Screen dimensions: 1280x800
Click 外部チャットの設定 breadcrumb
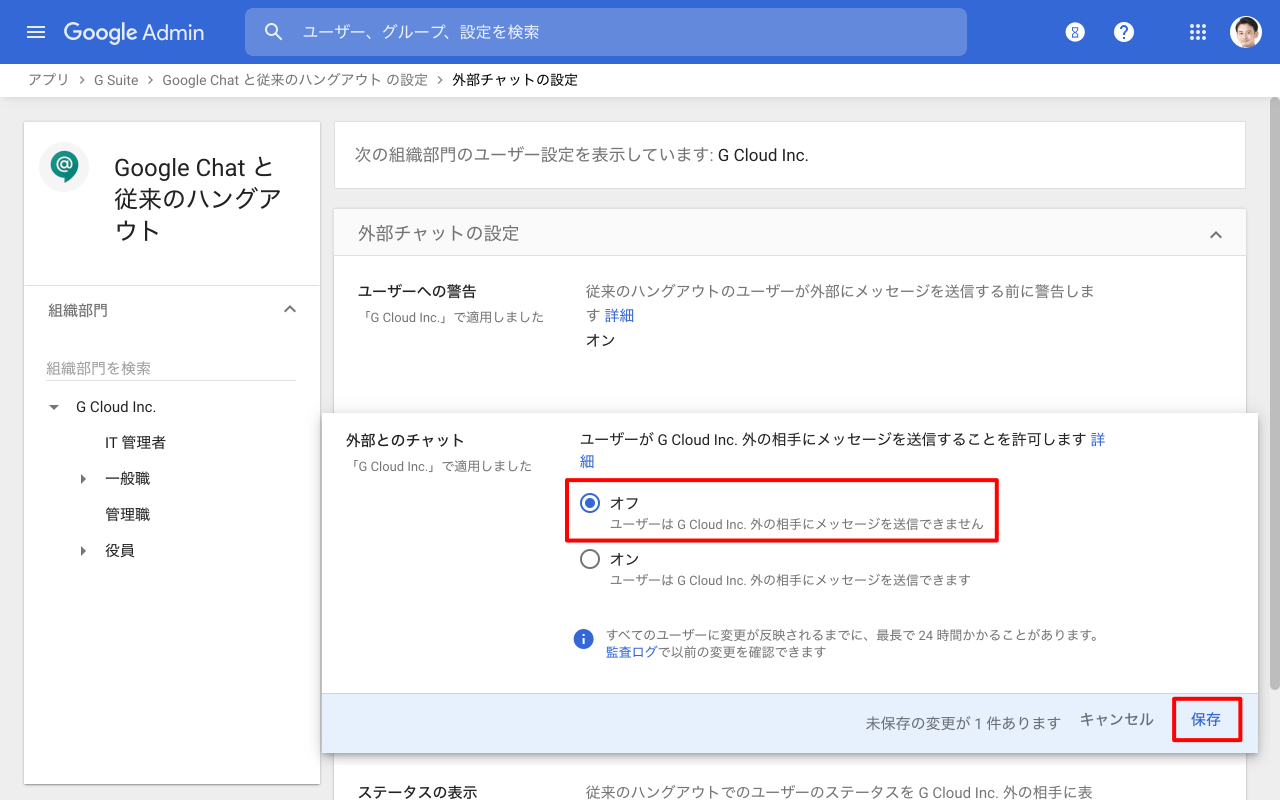(515, 80)
